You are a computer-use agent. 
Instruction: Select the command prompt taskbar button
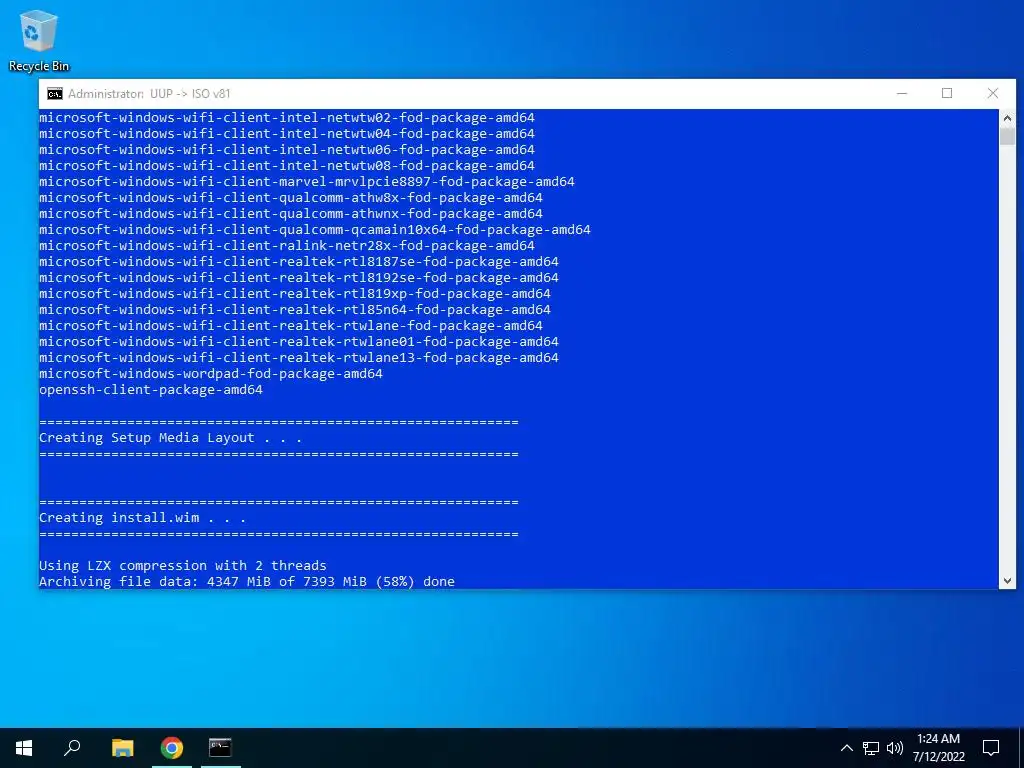220,747
